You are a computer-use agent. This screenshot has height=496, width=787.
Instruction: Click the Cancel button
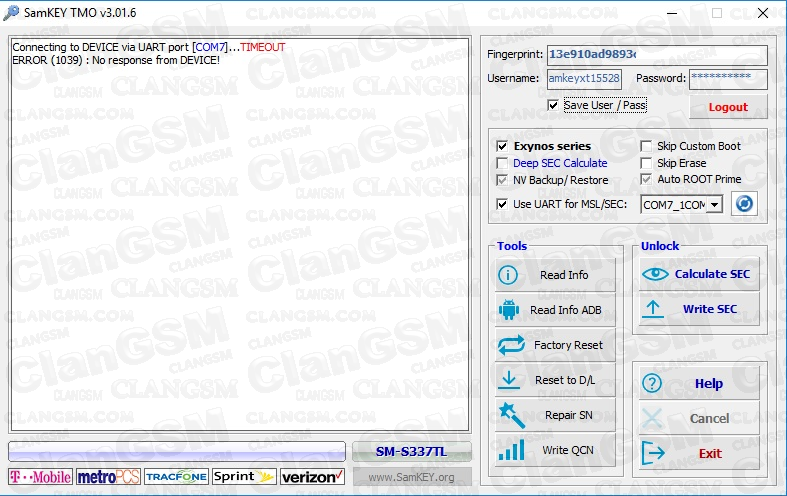[700, 419]
